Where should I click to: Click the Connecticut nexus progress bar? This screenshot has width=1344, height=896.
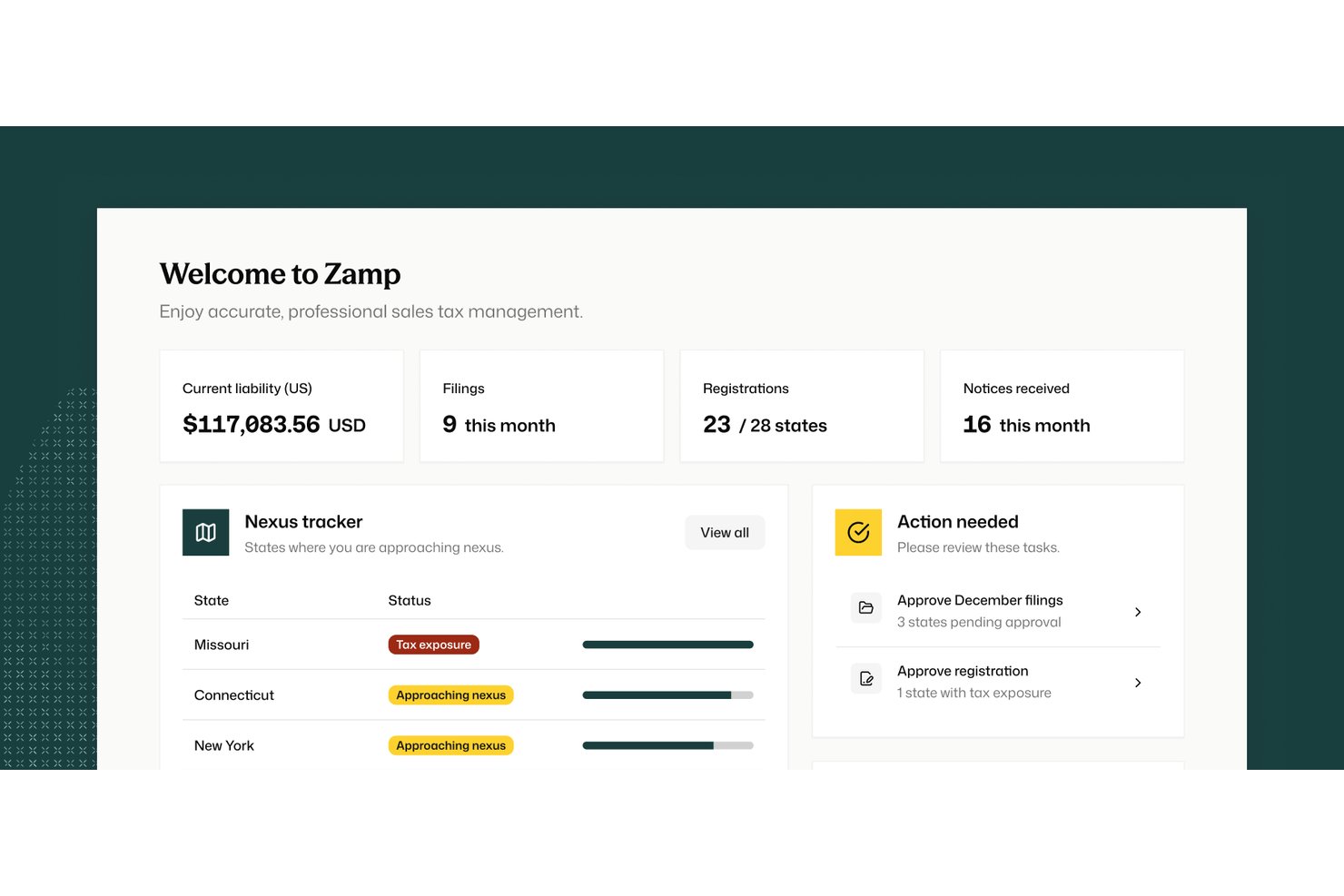click(x=667, y=695)
